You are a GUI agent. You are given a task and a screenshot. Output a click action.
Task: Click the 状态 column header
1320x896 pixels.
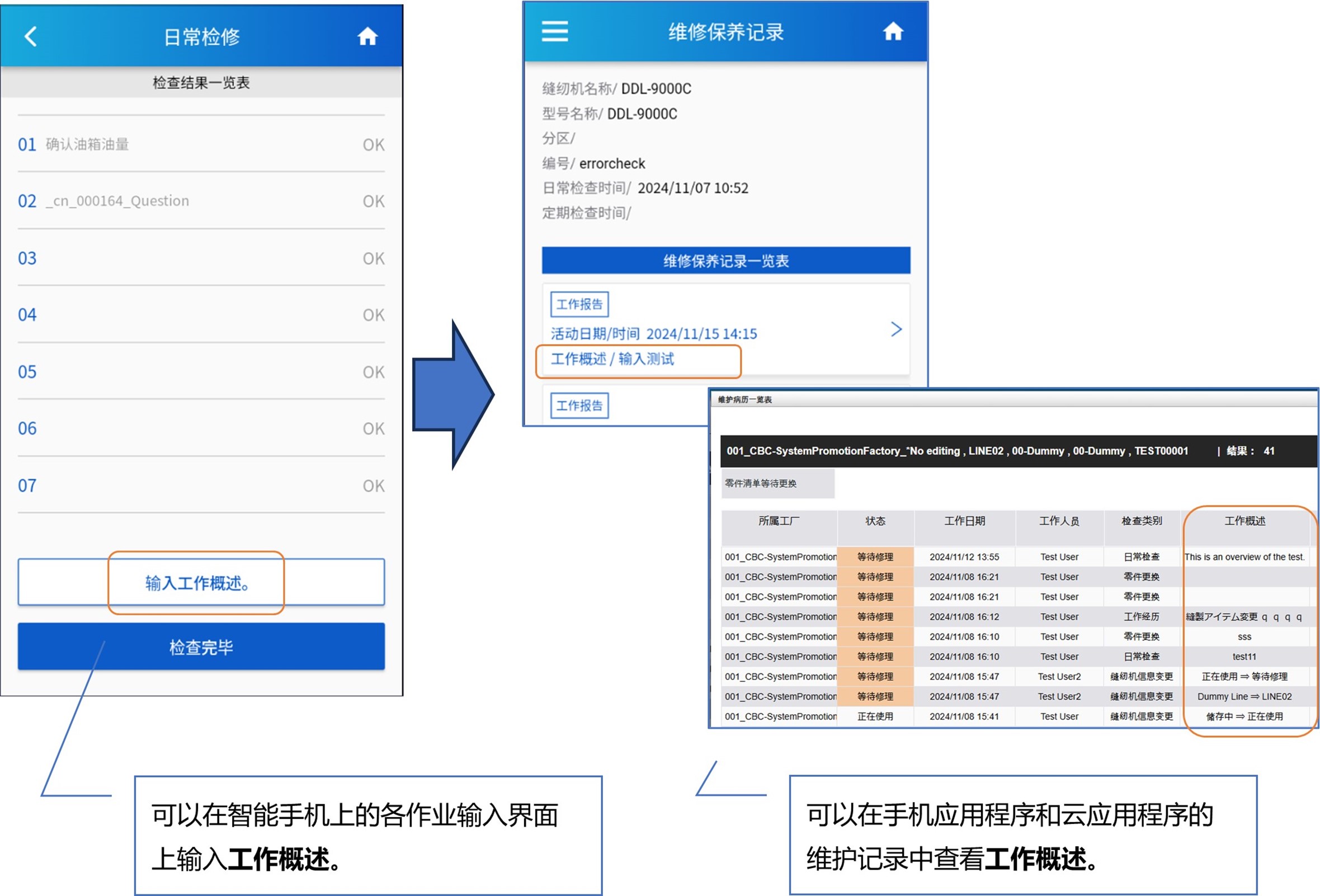coord(875,521)
